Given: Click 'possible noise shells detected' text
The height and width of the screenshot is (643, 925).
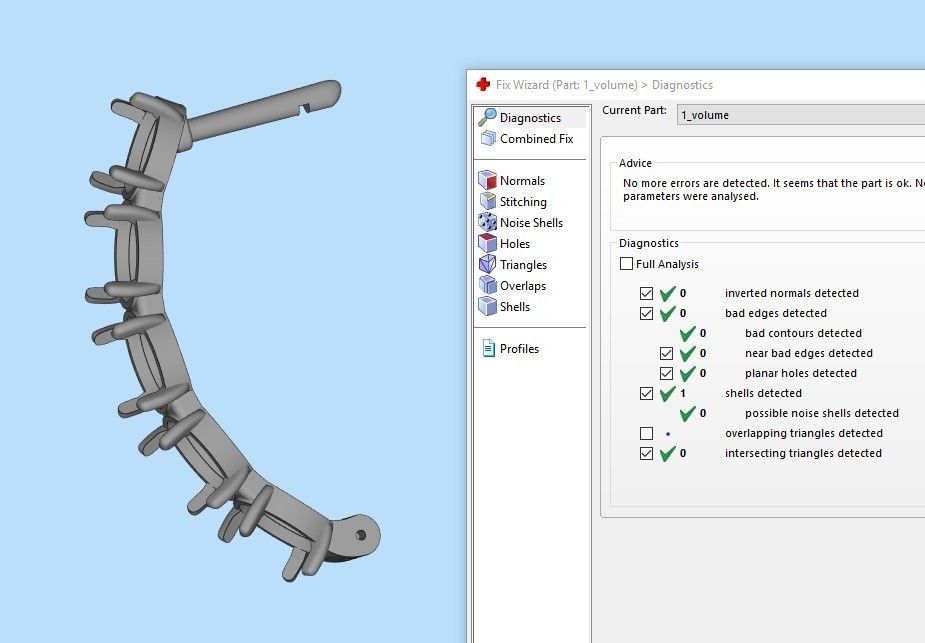Looking at the screenshot, I should (822, 414).
